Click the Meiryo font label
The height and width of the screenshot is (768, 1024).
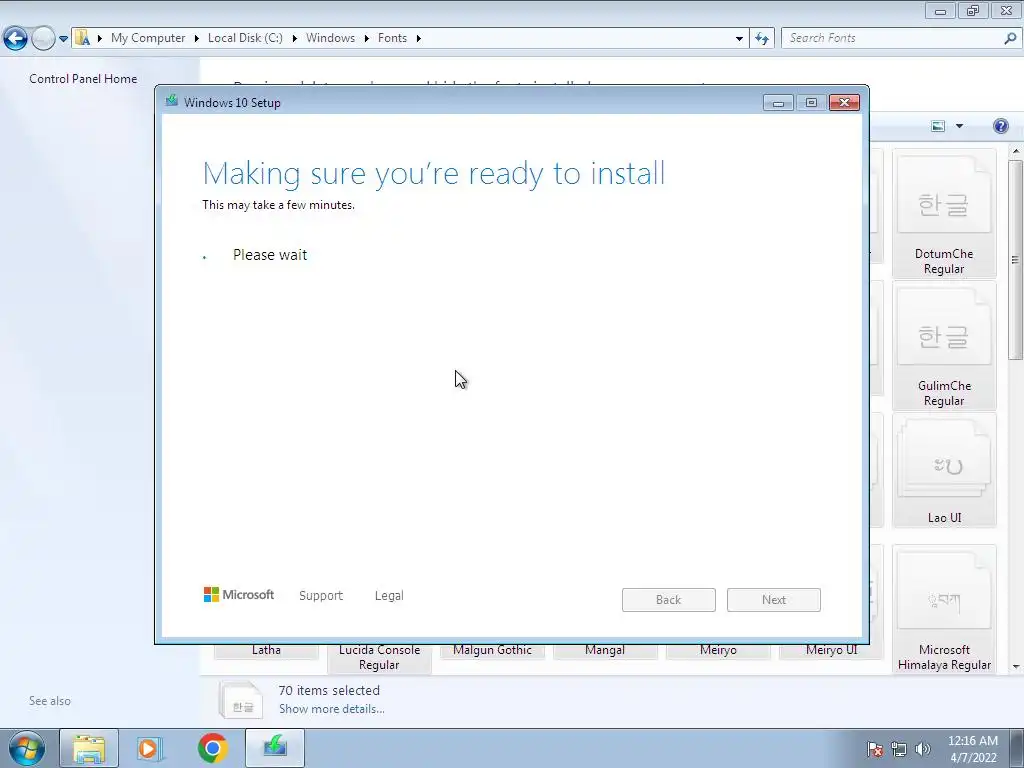tap(718, 650)
